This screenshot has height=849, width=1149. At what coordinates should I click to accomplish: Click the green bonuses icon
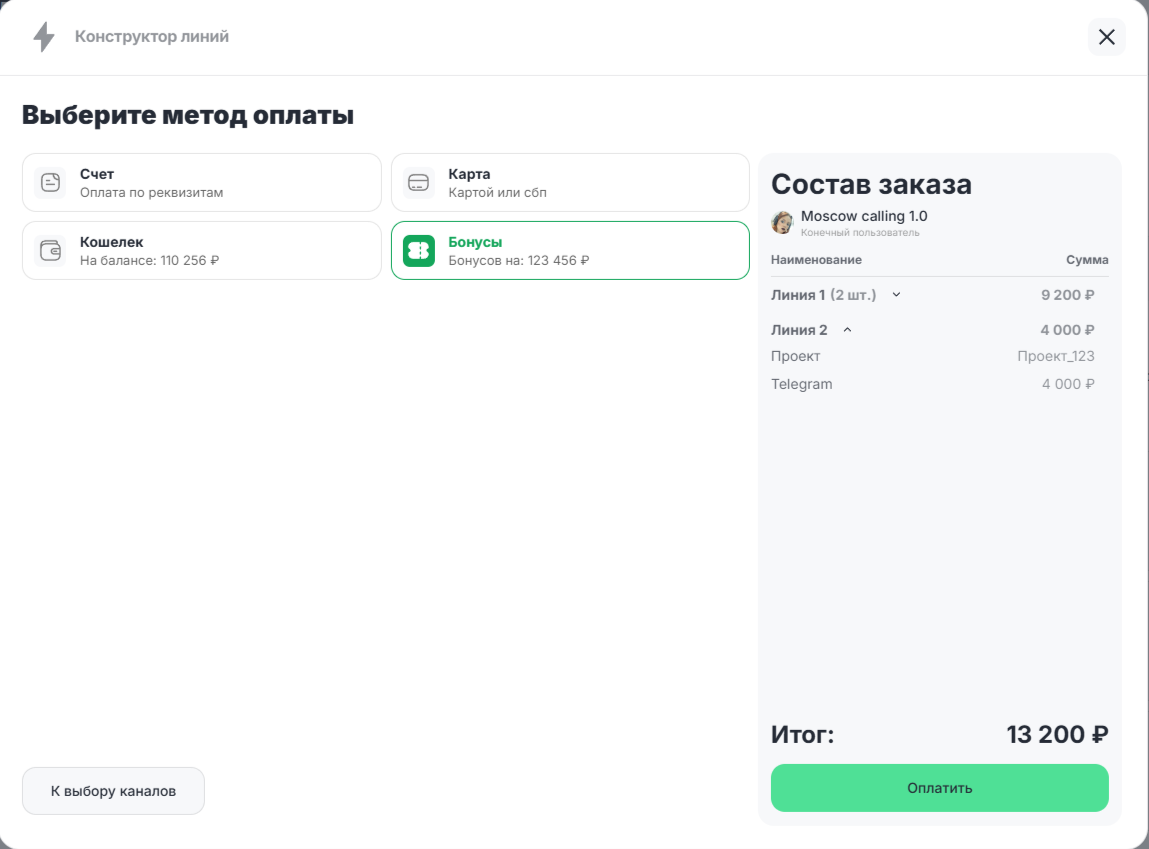pyautogui.click(x=418, y=250)
